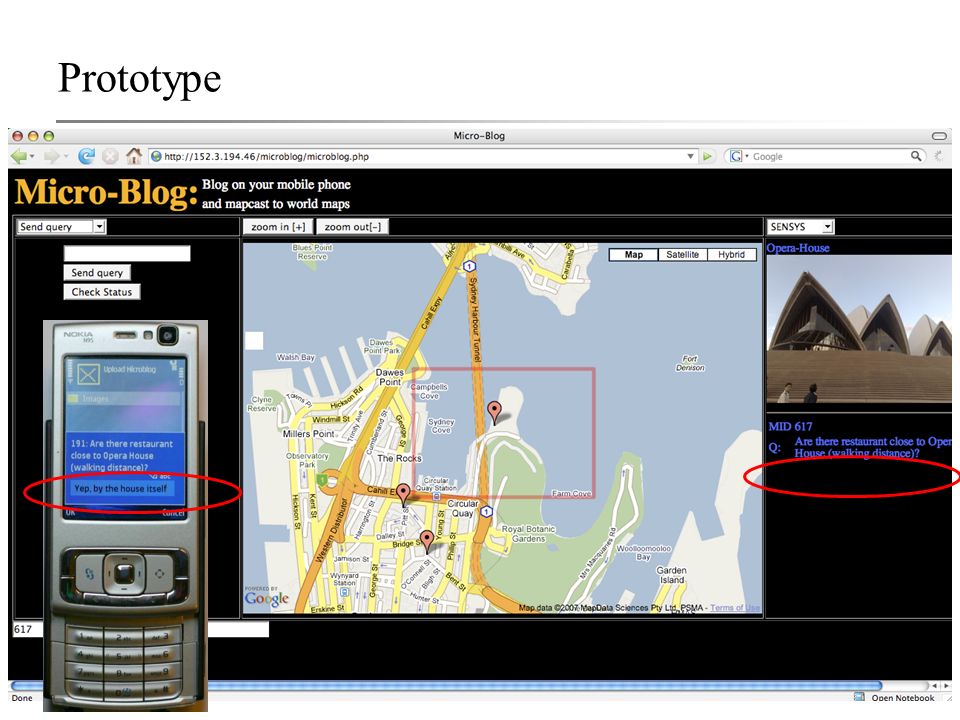The width and height of the screenshot is (960, 720).
Task: Click the Check Status button
Action: (102, 292)
